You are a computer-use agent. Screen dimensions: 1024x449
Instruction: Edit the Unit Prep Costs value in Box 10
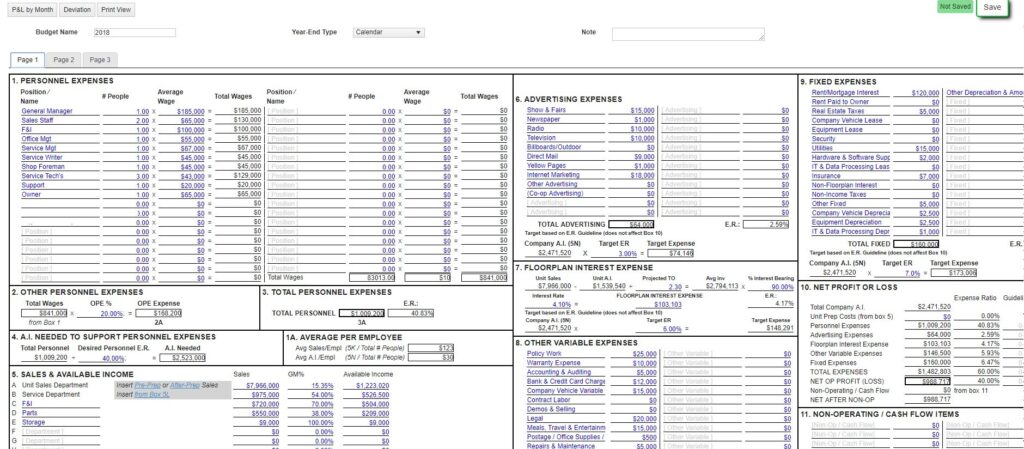[x=927, y=317]
